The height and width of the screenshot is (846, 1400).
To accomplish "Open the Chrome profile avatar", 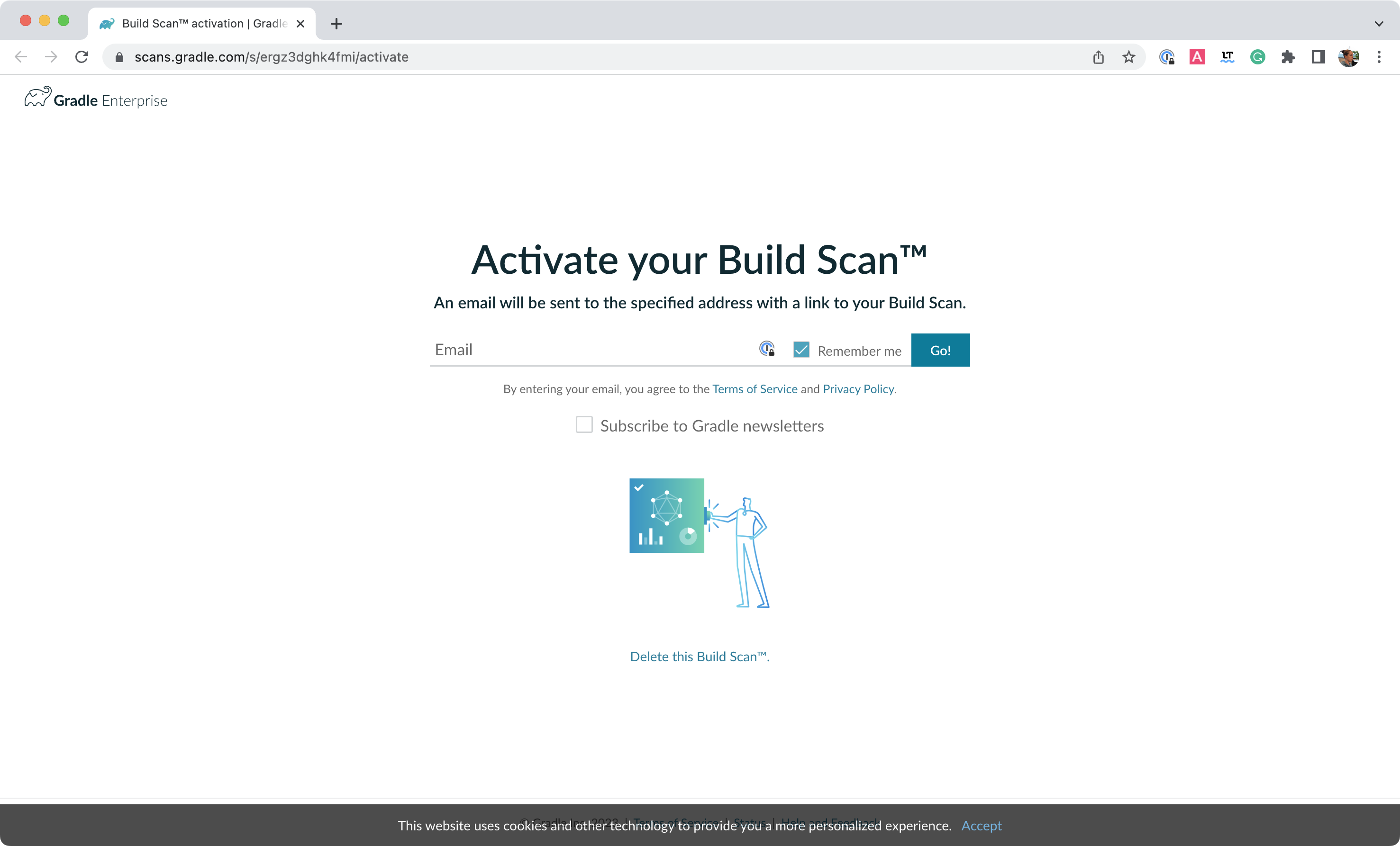I will [1348, 57].
